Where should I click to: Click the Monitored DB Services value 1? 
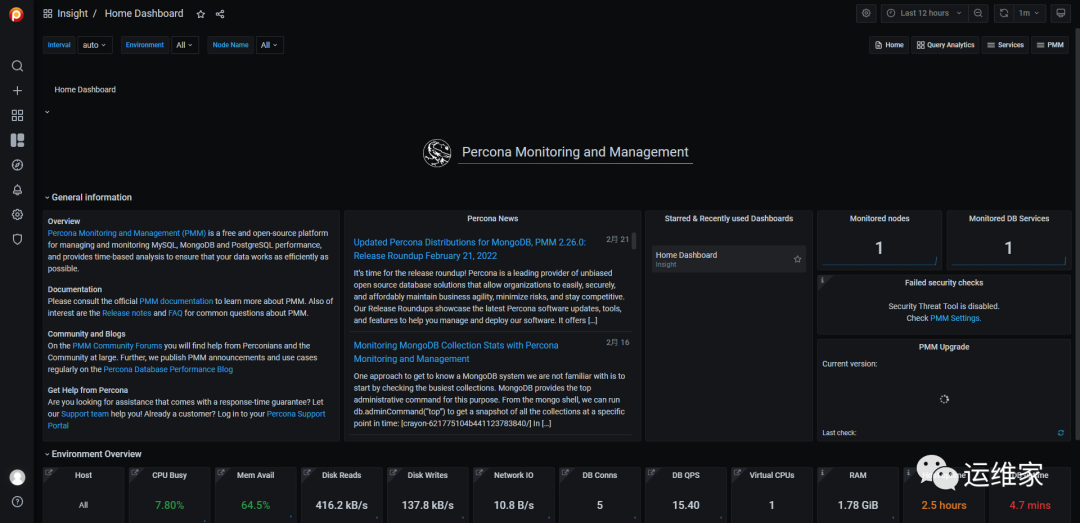[1008, 248]
